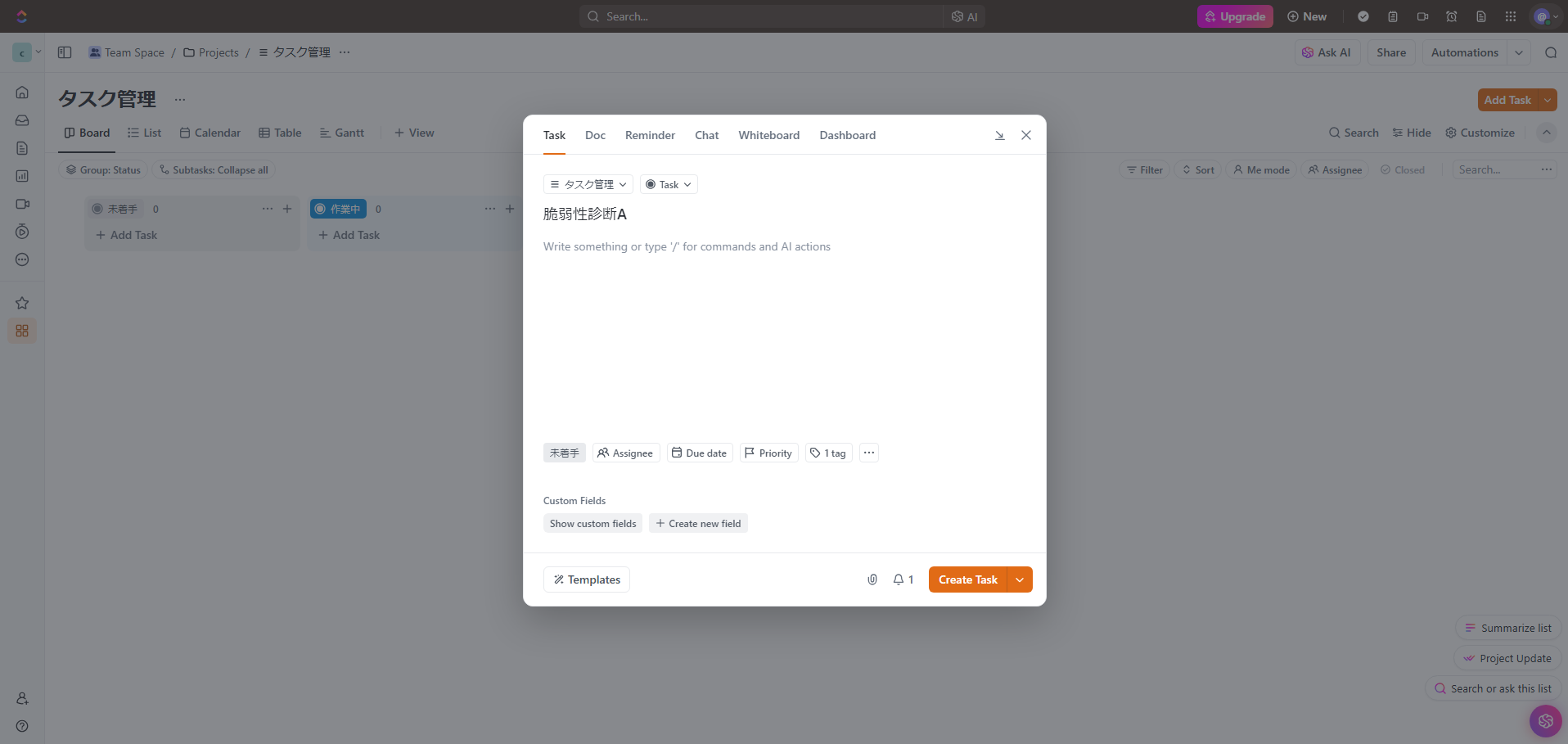
Task: Open the 1 tag button in modal
Action: pos(829,453)
